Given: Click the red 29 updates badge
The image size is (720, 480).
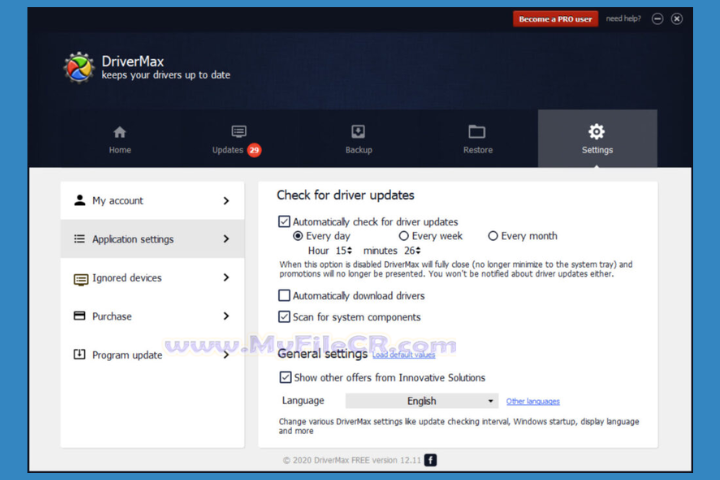Looking at the screenshot, I should (x=254, y=150).
